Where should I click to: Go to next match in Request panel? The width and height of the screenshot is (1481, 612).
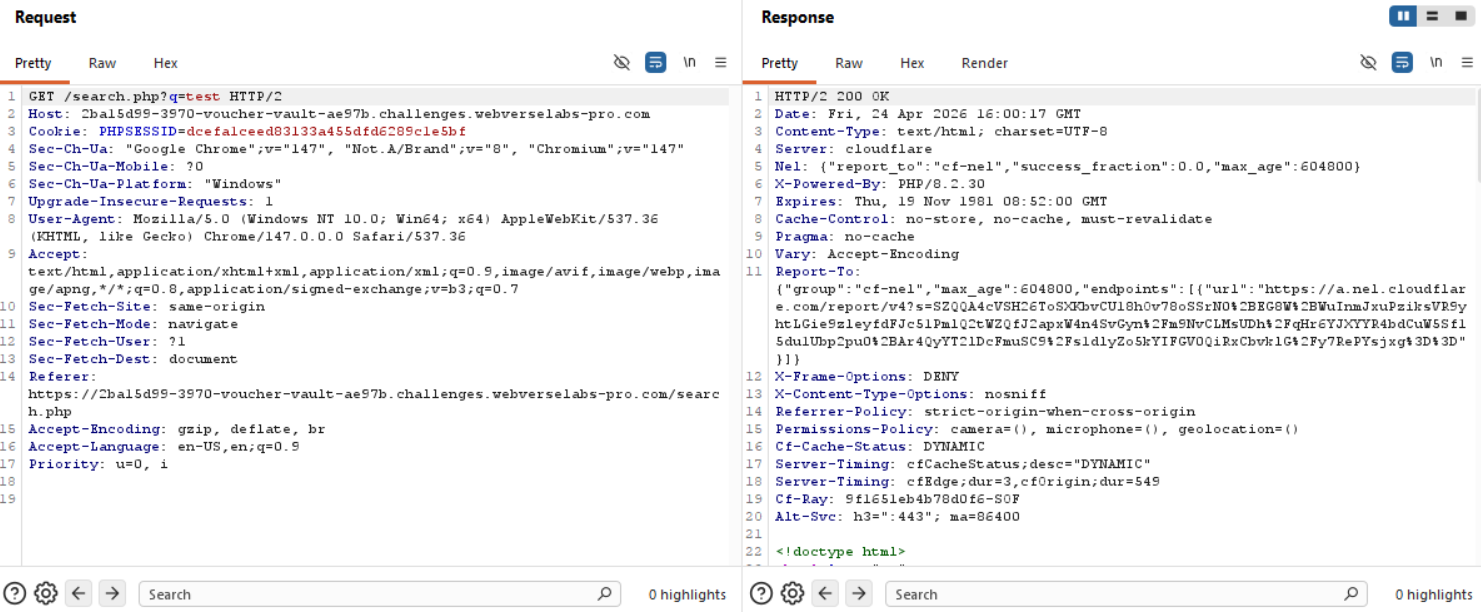112,594
